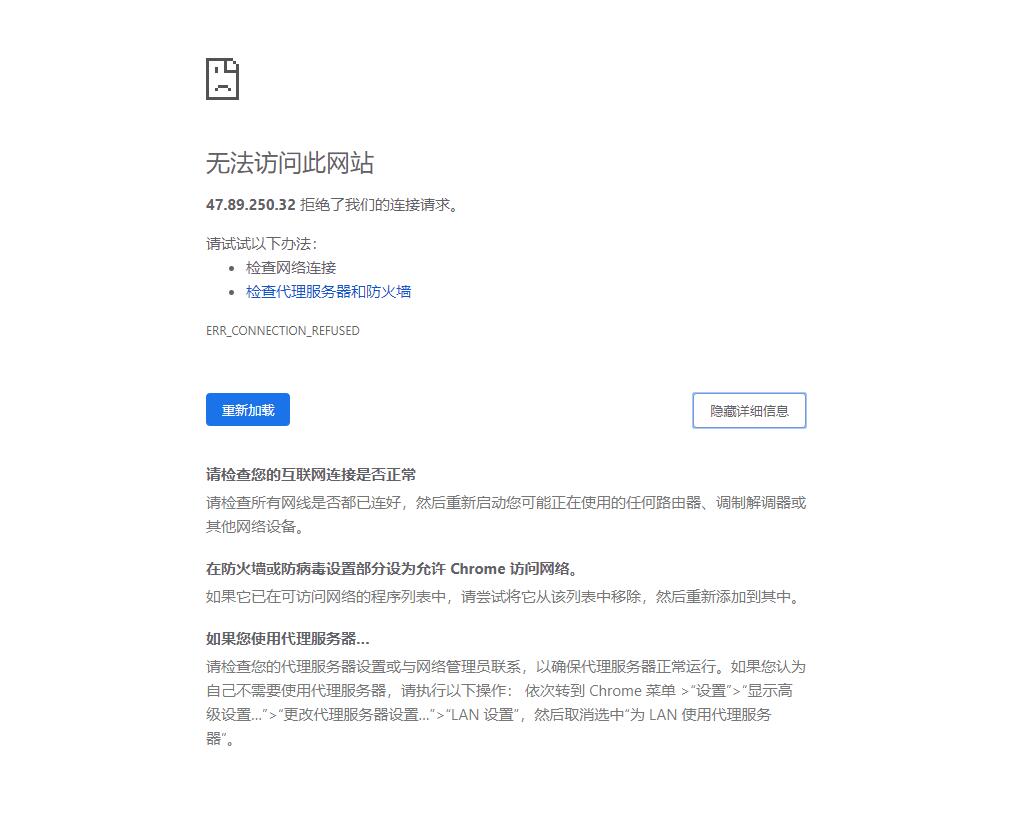Image resolution: width=1031 pixels, height=816 pixels.
Task: Click the ERR_CONNECTION_REFUSED error code
Action: (x=283, y=330)
